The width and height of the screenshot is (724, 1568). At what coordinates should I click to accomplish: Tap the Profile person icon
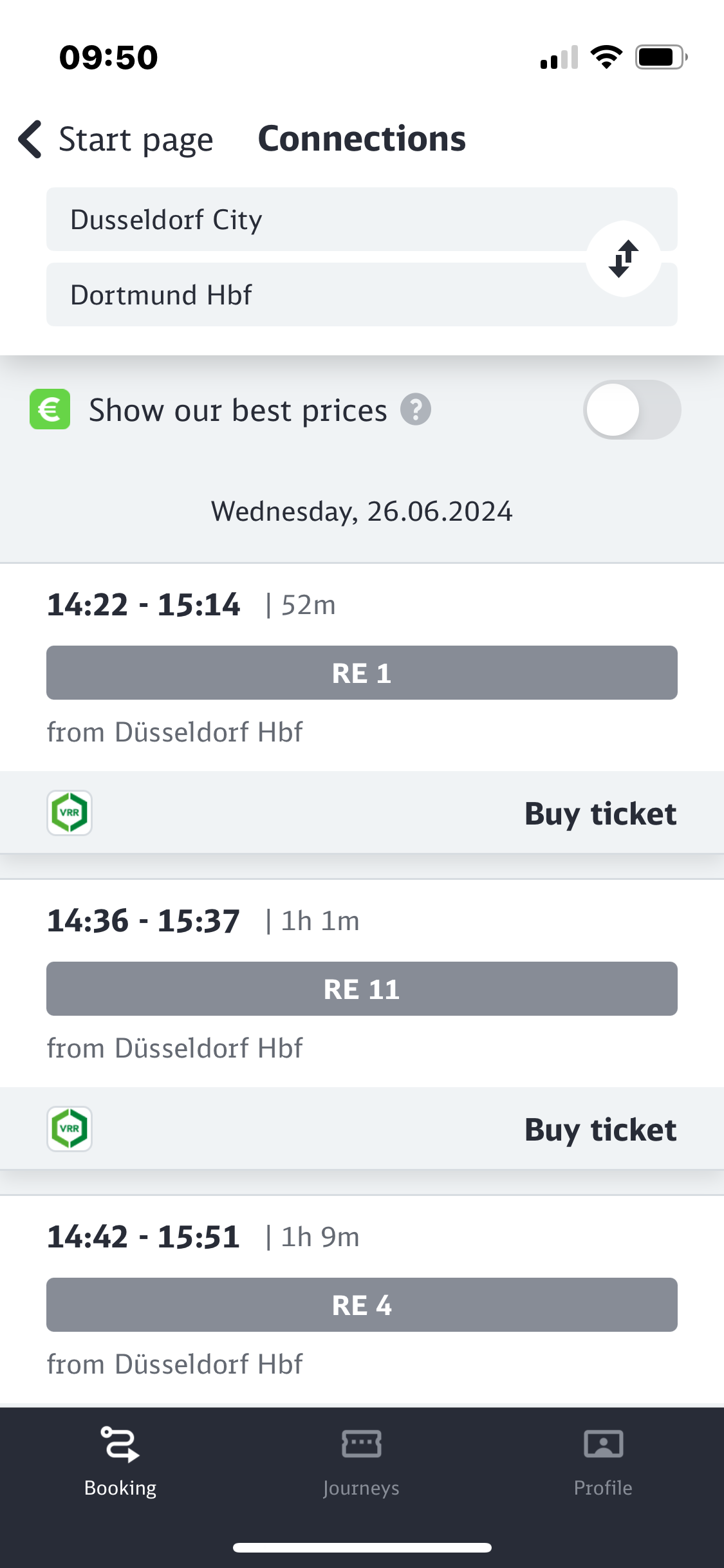point(603,1444)
